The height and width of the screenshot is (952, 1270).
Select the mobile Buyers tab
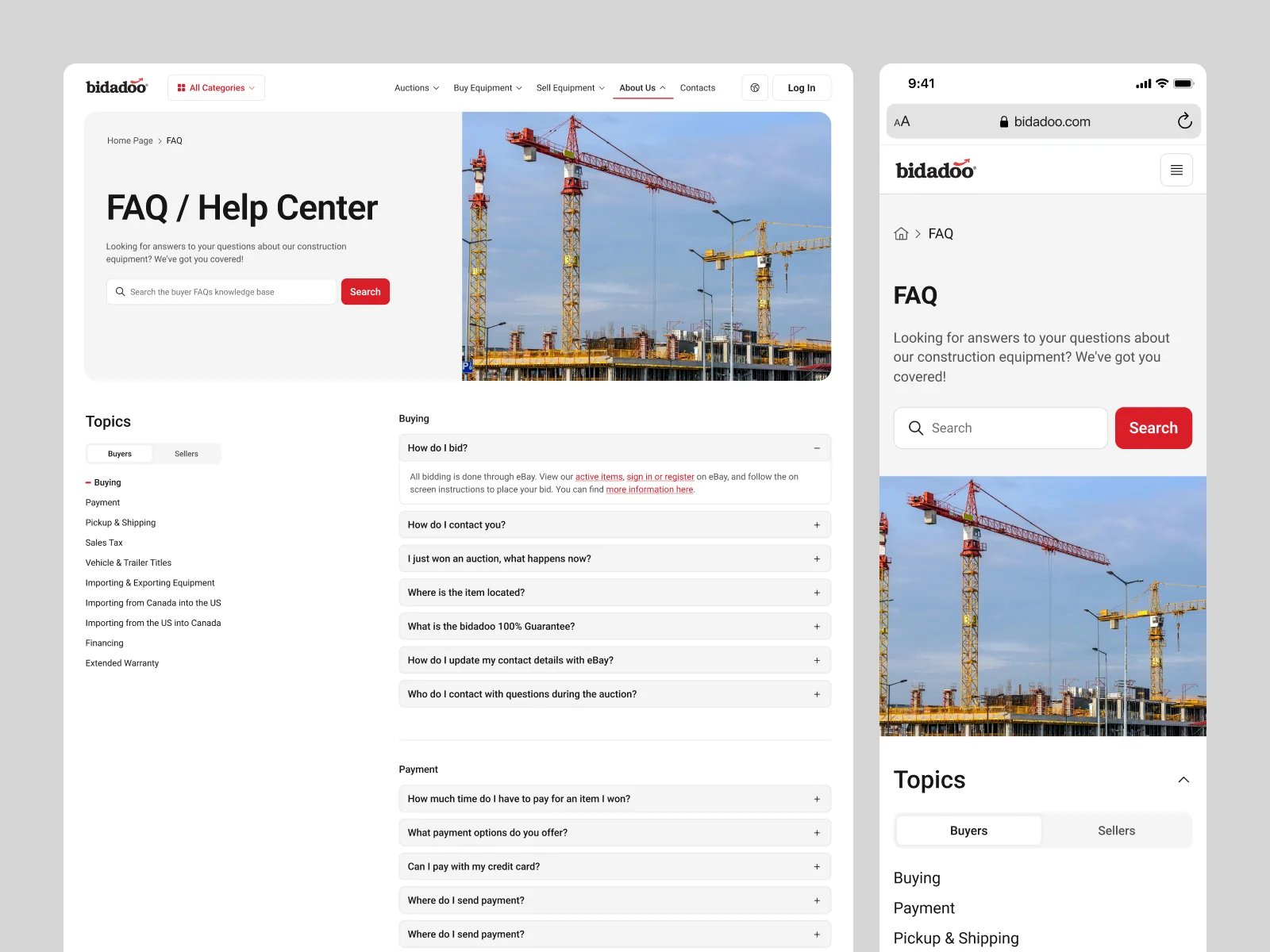pyautogui.click(x=968, y=831)
